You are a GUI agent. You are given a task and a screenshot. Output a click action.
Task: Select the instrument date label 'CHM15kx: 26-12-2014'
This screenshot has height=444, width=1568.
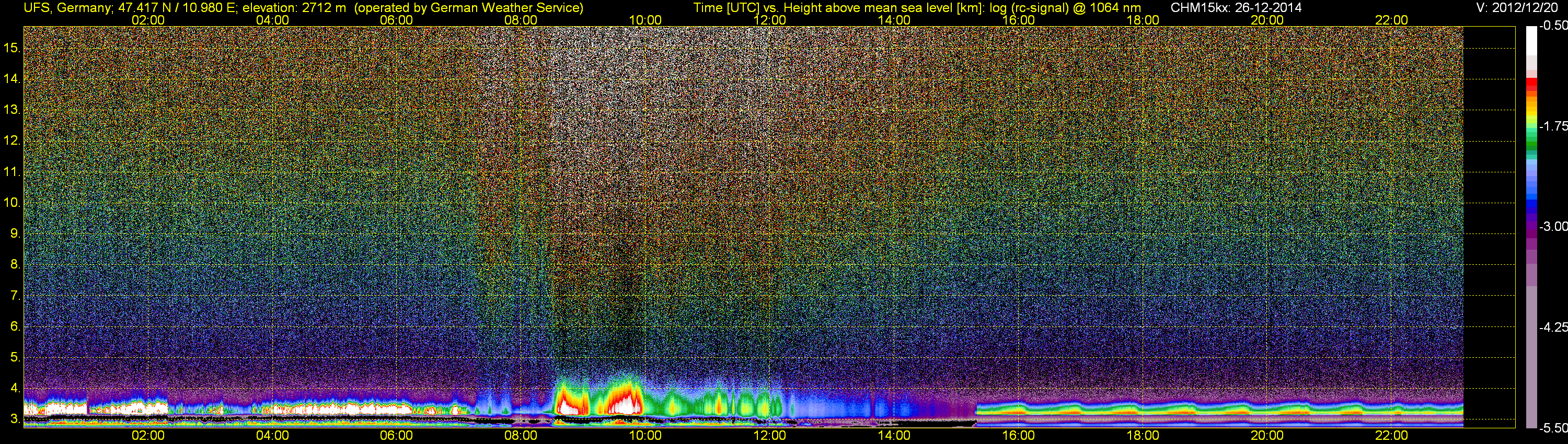click(x=1236, y=8)
